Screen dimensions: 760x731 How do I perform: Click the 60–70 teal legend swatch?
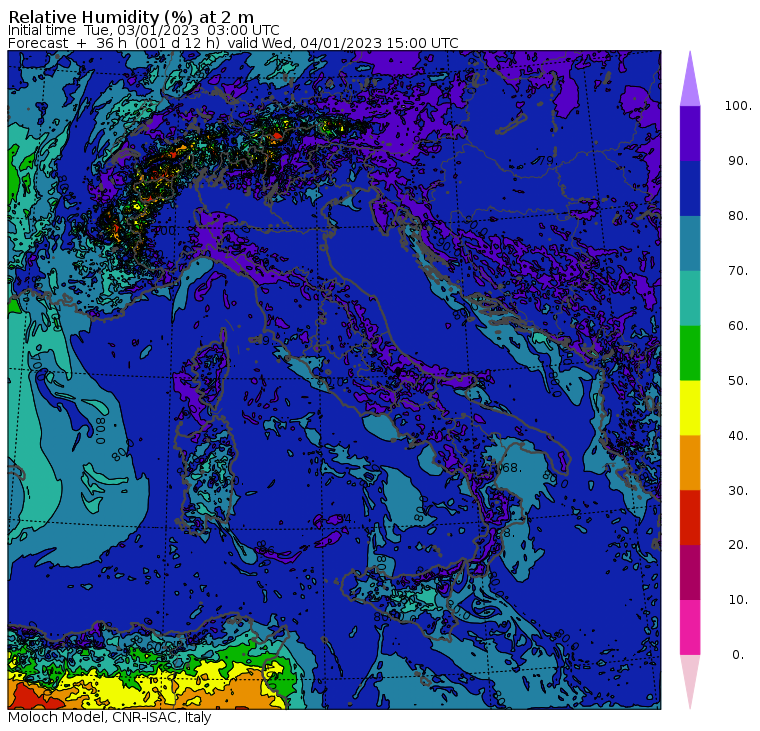[x=690, y=298]
